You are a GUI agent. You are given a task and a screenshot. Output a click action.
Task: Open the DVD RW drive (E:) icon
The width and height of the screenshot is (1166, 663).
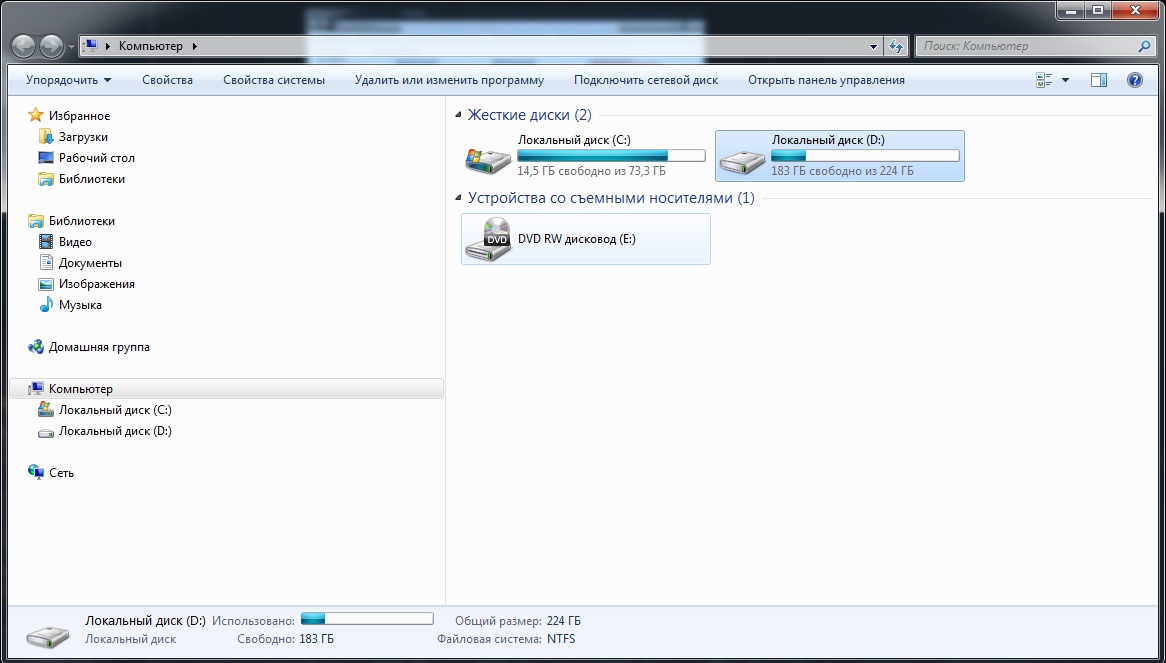(x=487, y=240)
